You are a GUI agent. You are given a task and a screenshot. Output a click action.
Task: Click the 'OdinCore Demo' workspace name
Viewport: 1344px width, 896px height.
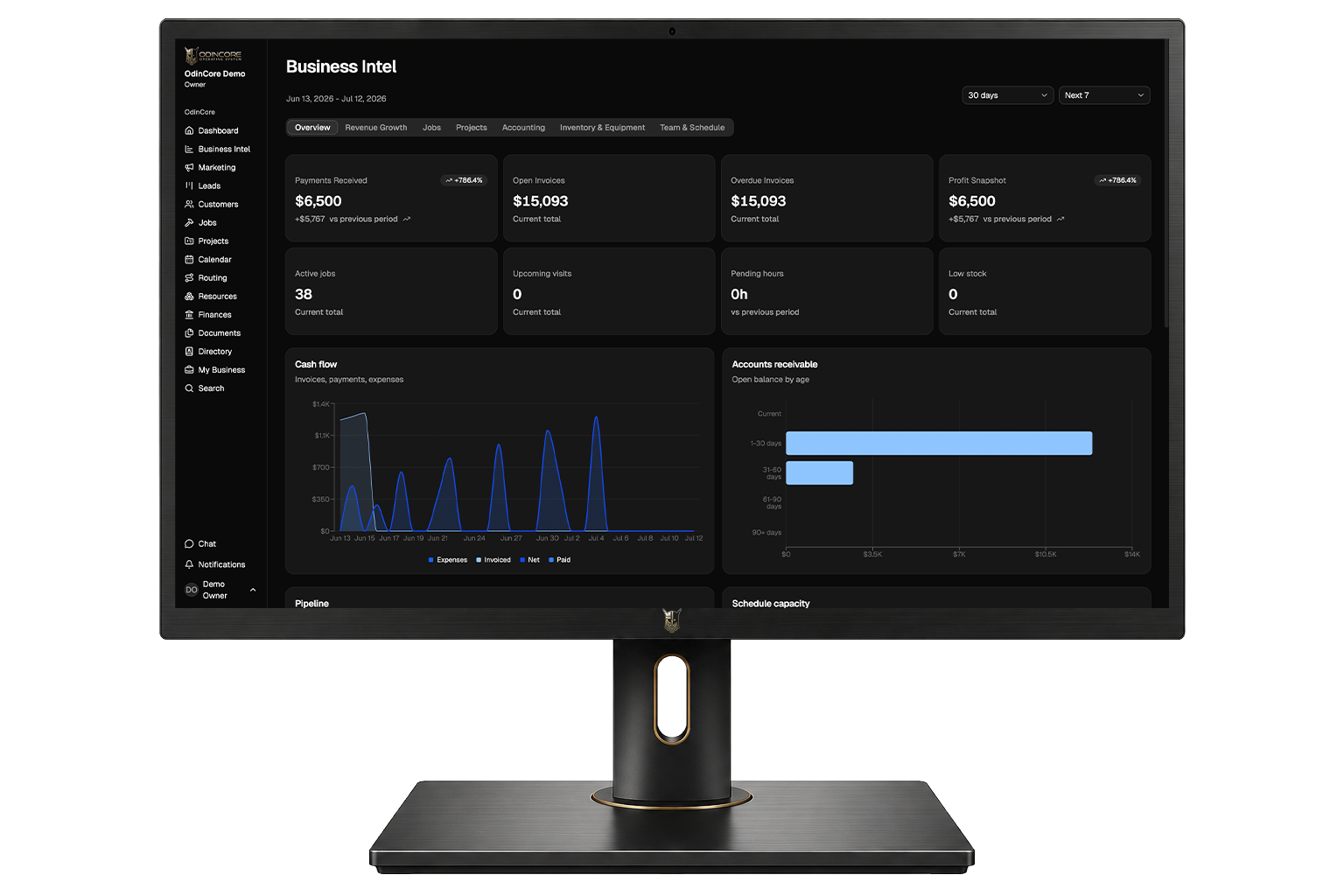point(214,74)
